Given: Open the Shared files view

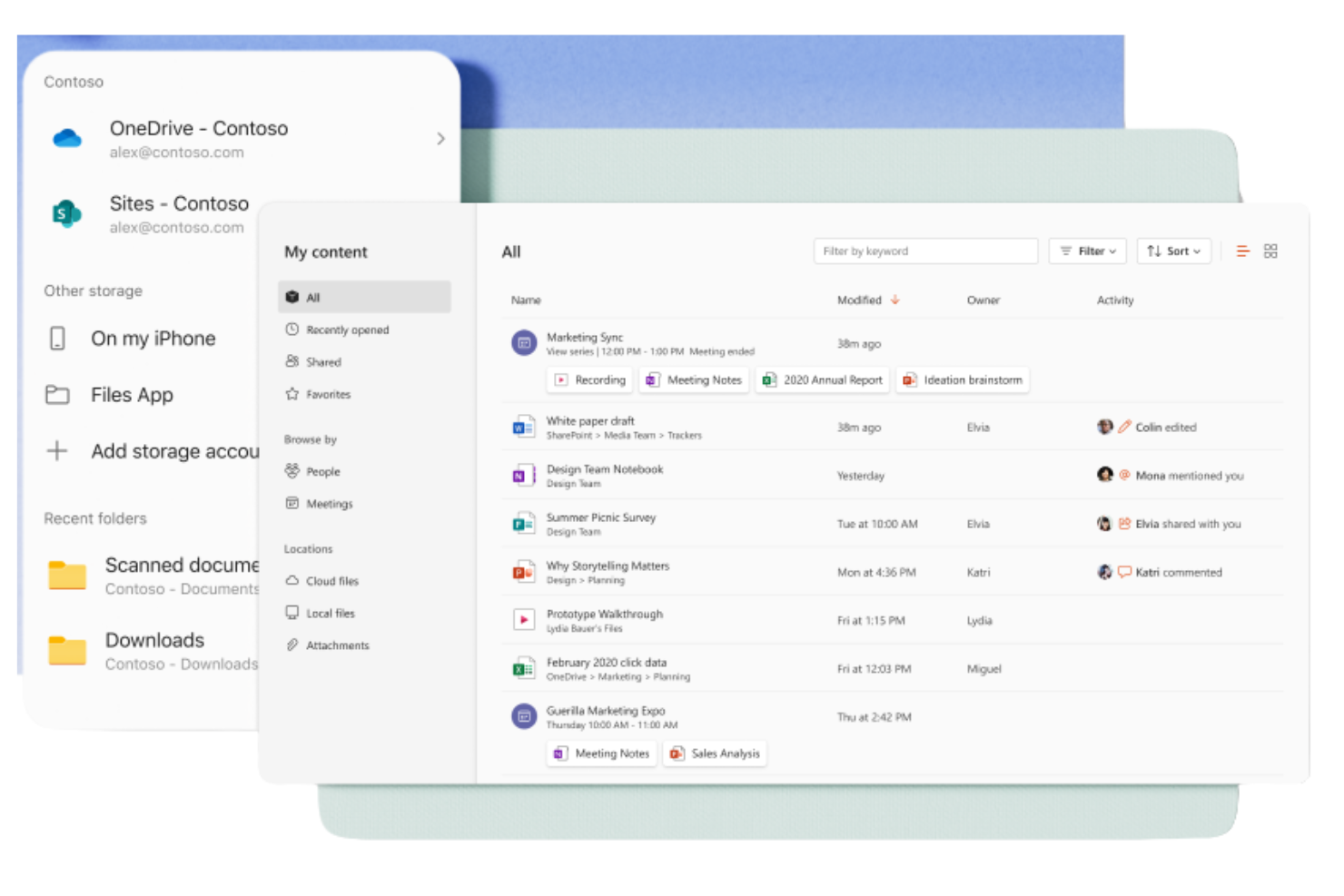Looking at the screenshot, I should [x=323, y=361].
